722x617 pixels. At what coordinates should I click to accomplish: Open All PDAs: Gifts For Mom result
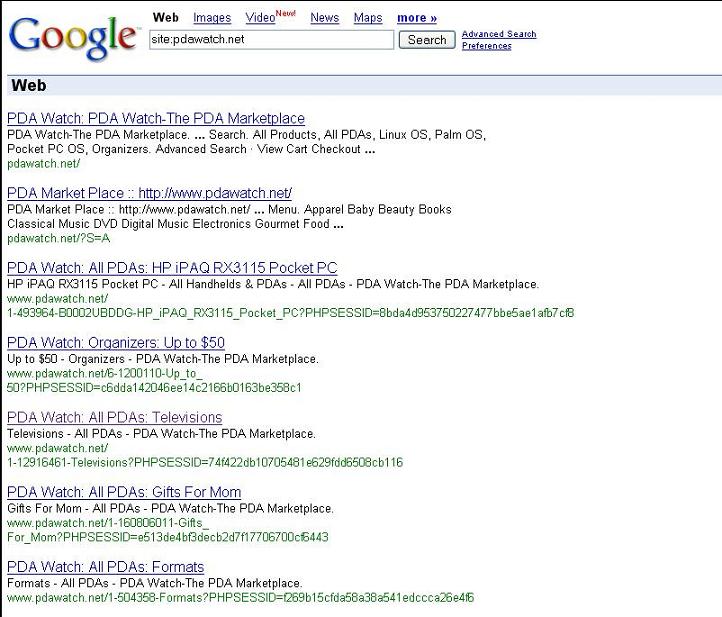click(124, 492)
